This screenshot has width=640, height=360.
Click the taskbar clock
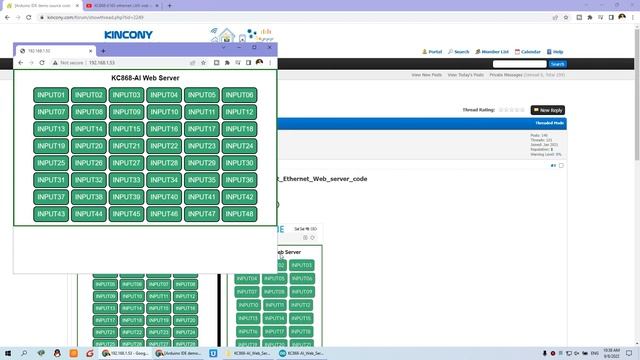click(611, 353)
